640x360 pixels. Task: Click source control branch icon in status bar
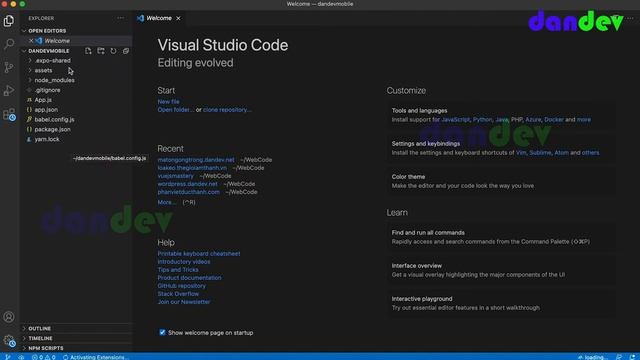click(x=8, y=357)
